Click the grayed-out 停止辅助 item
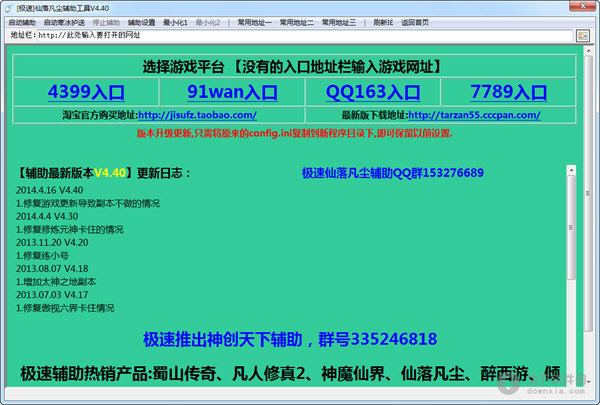 (106, 23)
